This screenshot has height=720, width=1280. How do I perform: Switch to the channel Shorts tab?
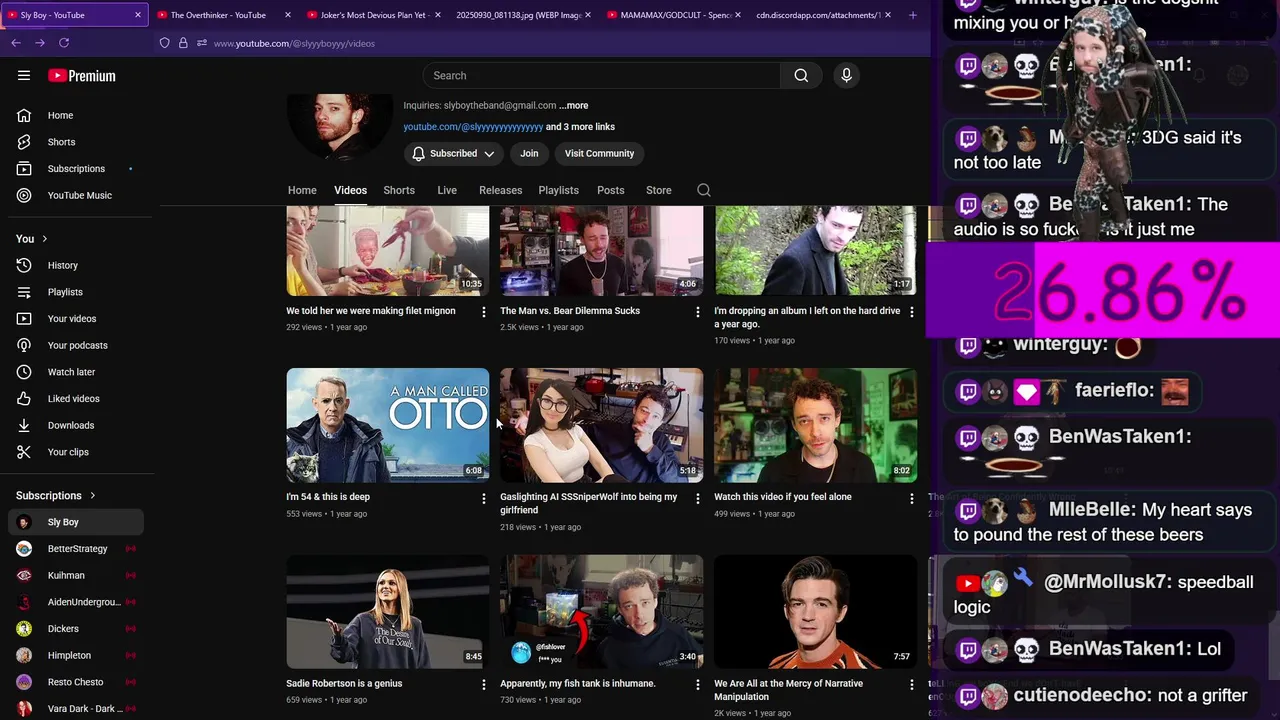point(399,190)
